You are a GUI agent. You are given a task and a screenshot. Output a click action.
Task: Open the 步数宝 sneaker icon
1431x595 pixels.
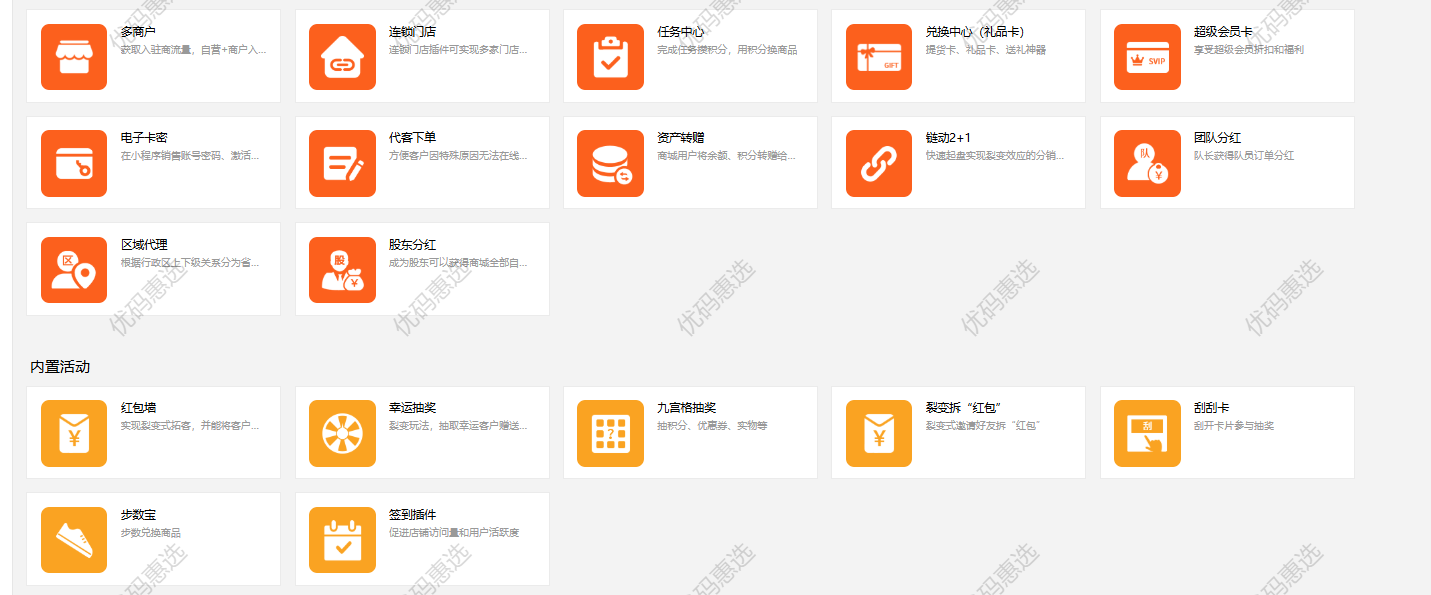click(x=74, y=539)
